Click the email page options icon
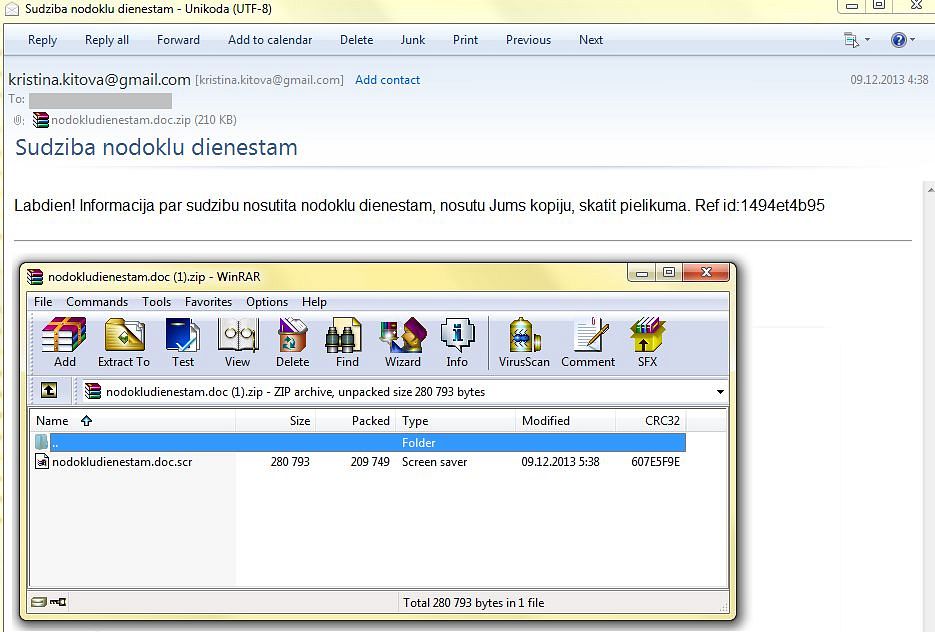This screenshot has height=632, width=935. (851, 40)
